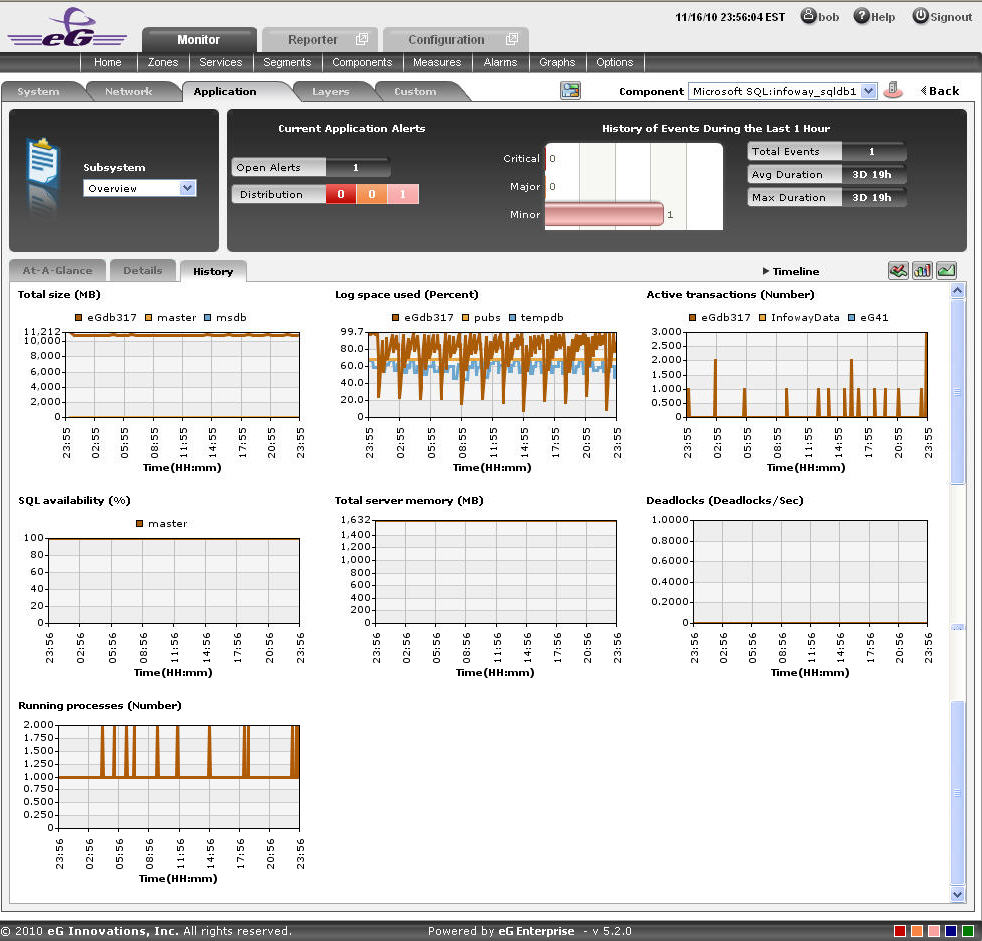Click the Total Events value
The height and width of the screenshot is (941, 982).
pyautogui.click(x=872, y=151)
